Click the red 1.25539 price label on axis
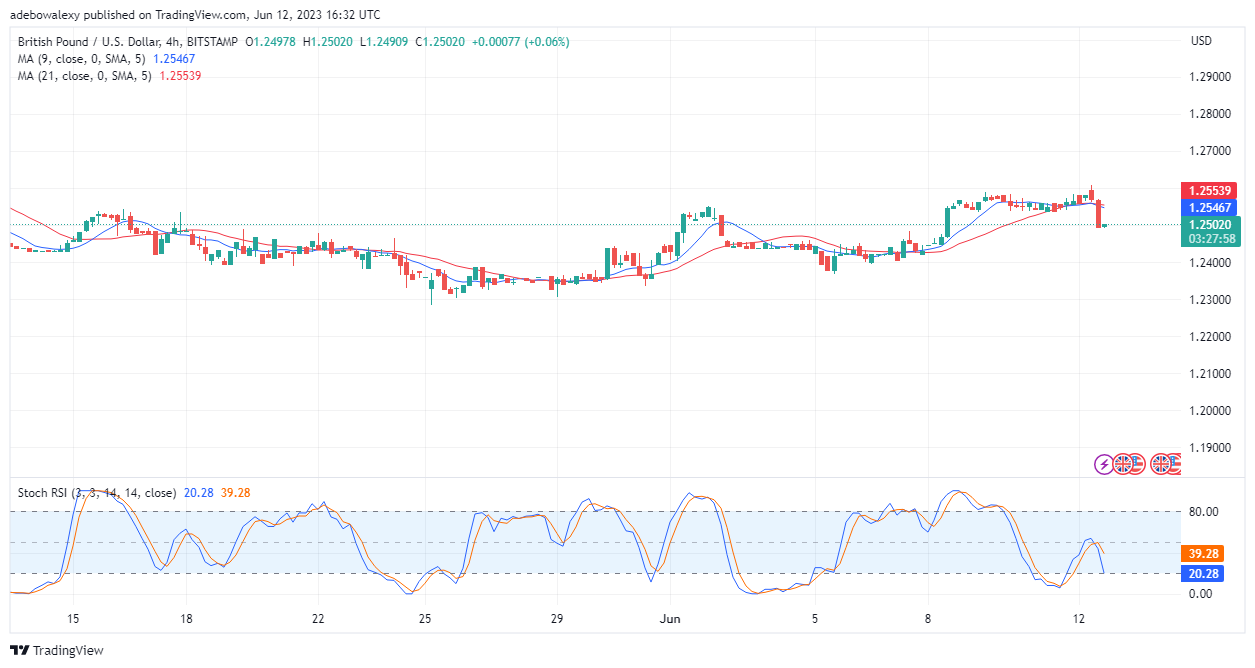The width and height of the screenshot is (1255, 668). pyautogui.click(x=1211, y=190)
